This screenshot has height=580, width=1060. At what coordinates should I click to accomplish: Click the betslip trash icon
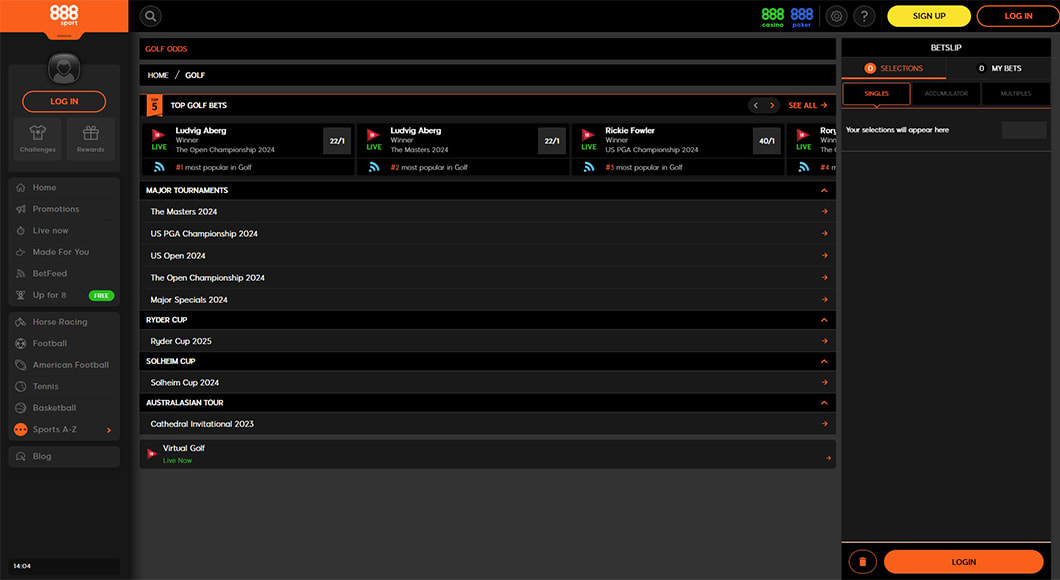[863, 562]
